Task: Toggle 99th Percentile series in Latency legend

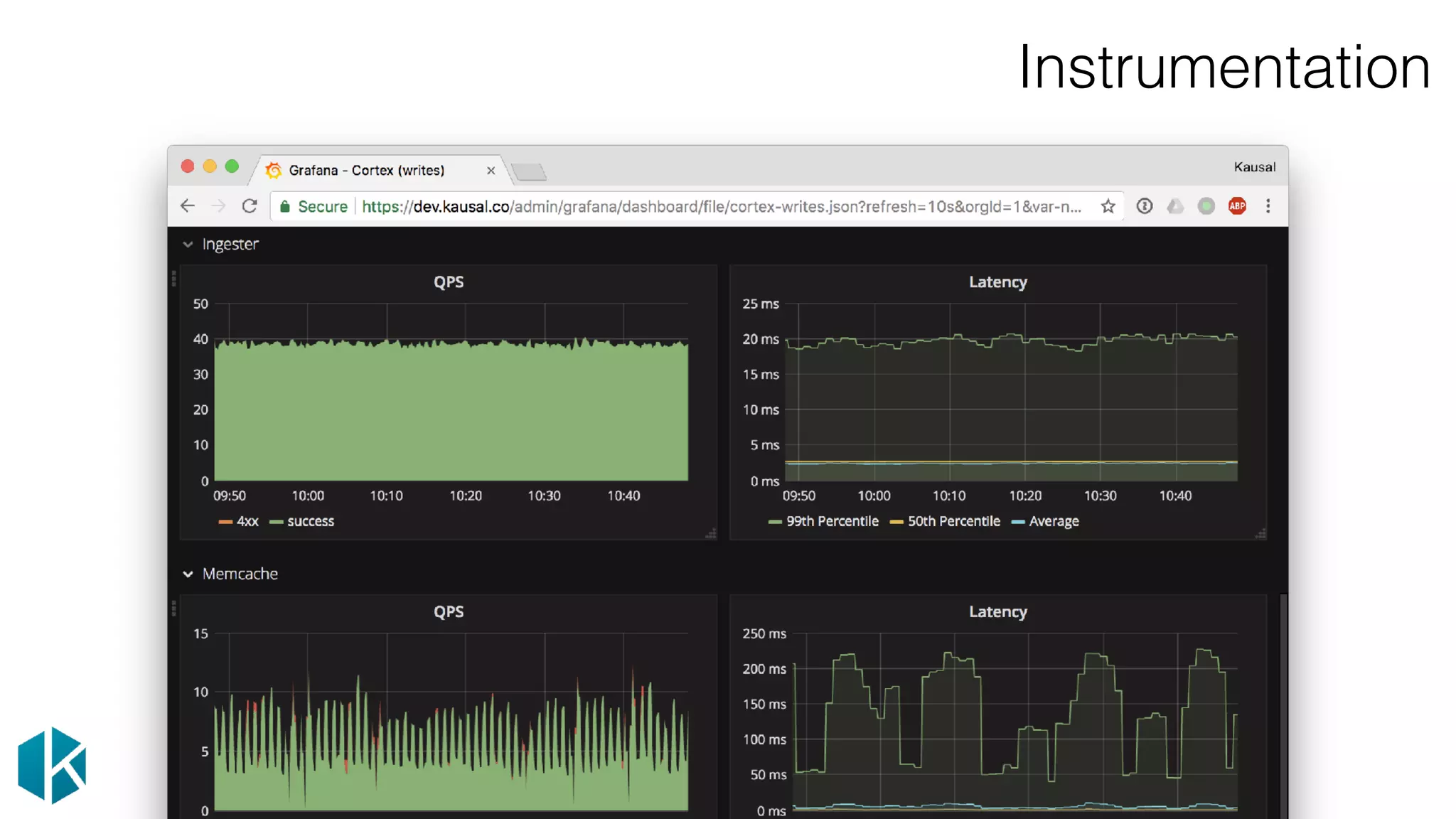Action: point(832,521)
